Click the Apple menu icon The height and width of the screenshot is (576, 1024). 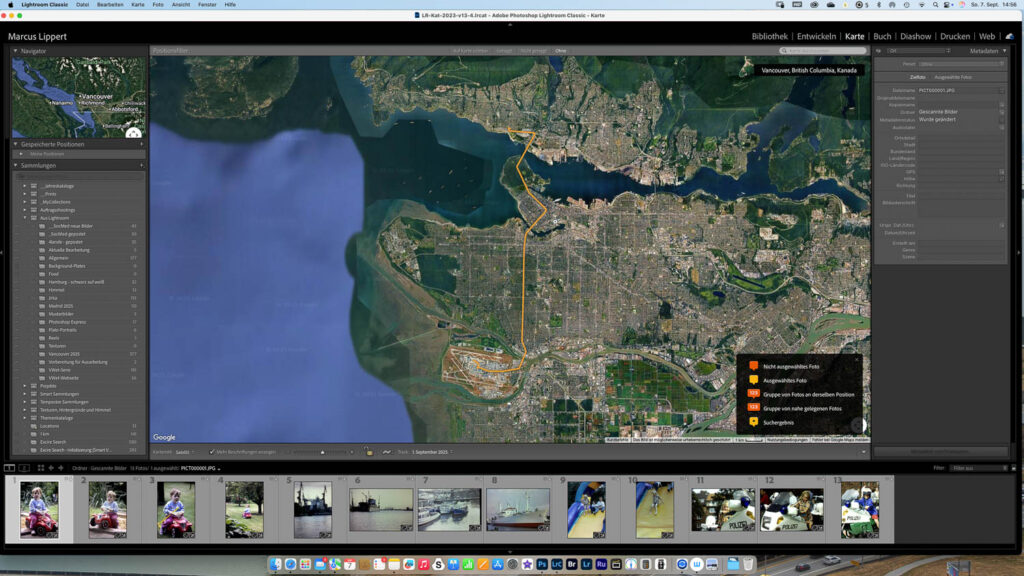pyautogui.click(x=10, y=5)
